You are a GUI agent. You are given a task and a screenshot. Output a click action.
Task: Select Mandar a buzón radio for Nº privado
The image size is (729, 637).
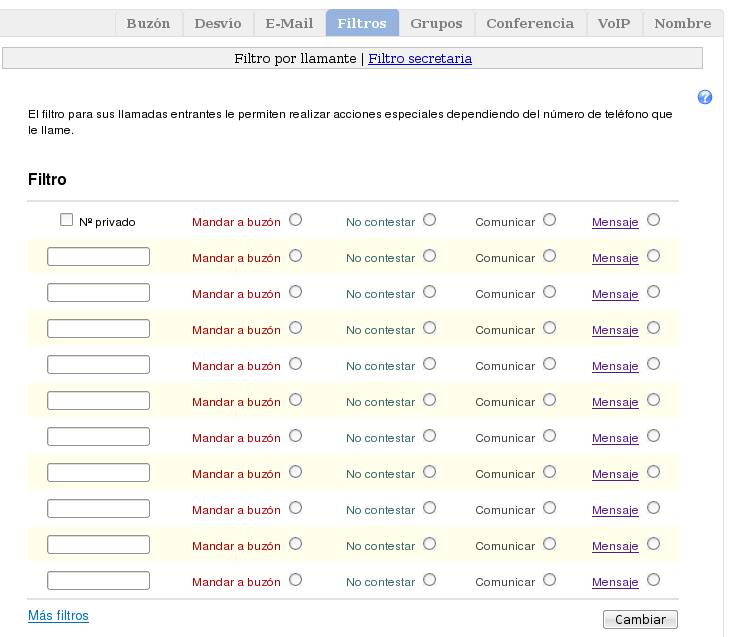tap(295, 220)
